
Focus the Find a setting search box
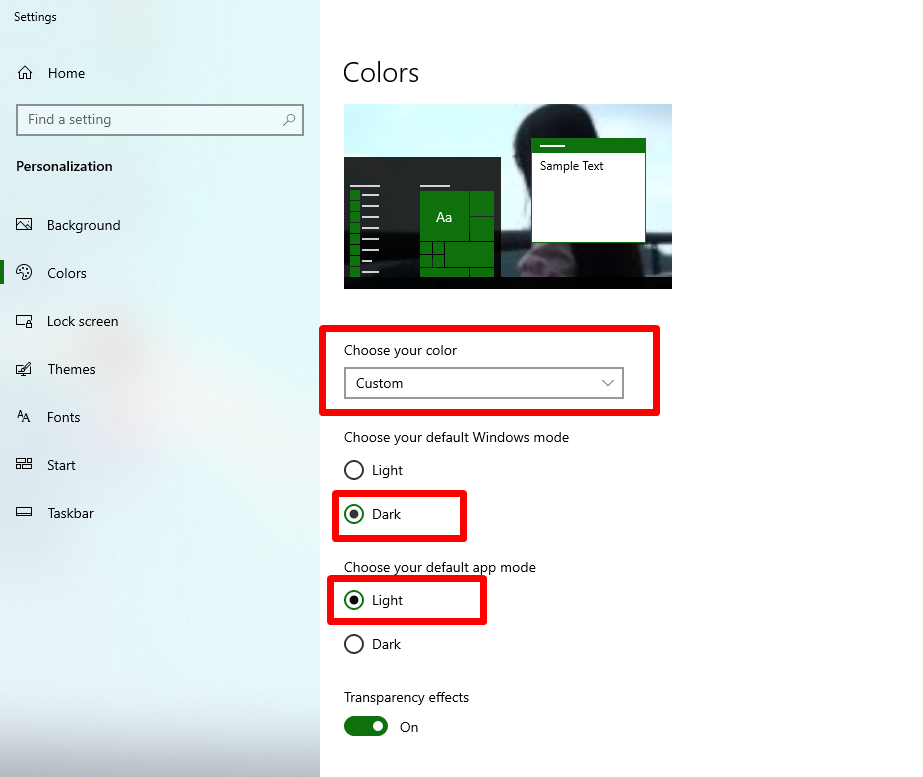coord(160,120)
